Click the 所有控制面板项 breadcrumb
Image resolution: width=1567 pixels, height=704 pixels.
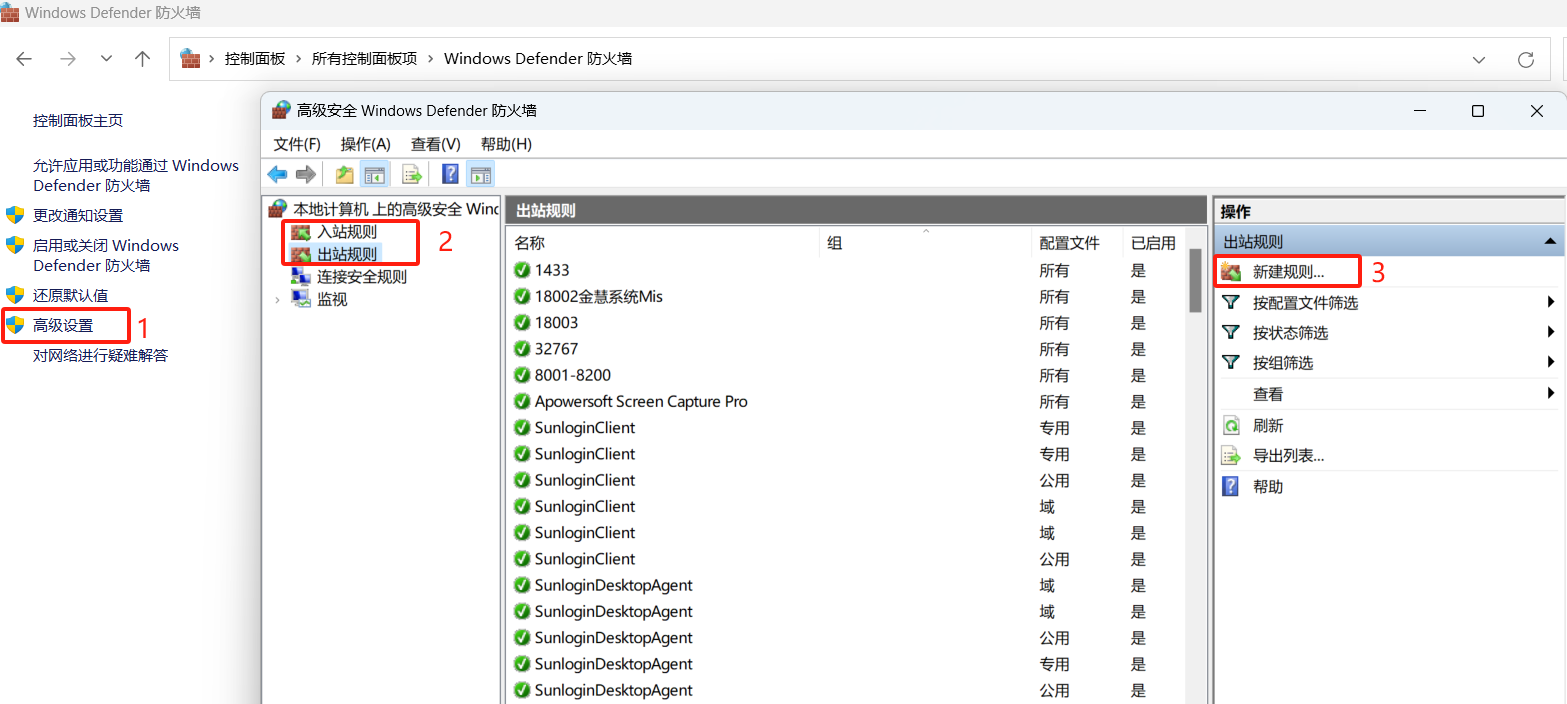pyautogui.click(x=364, y=59)
